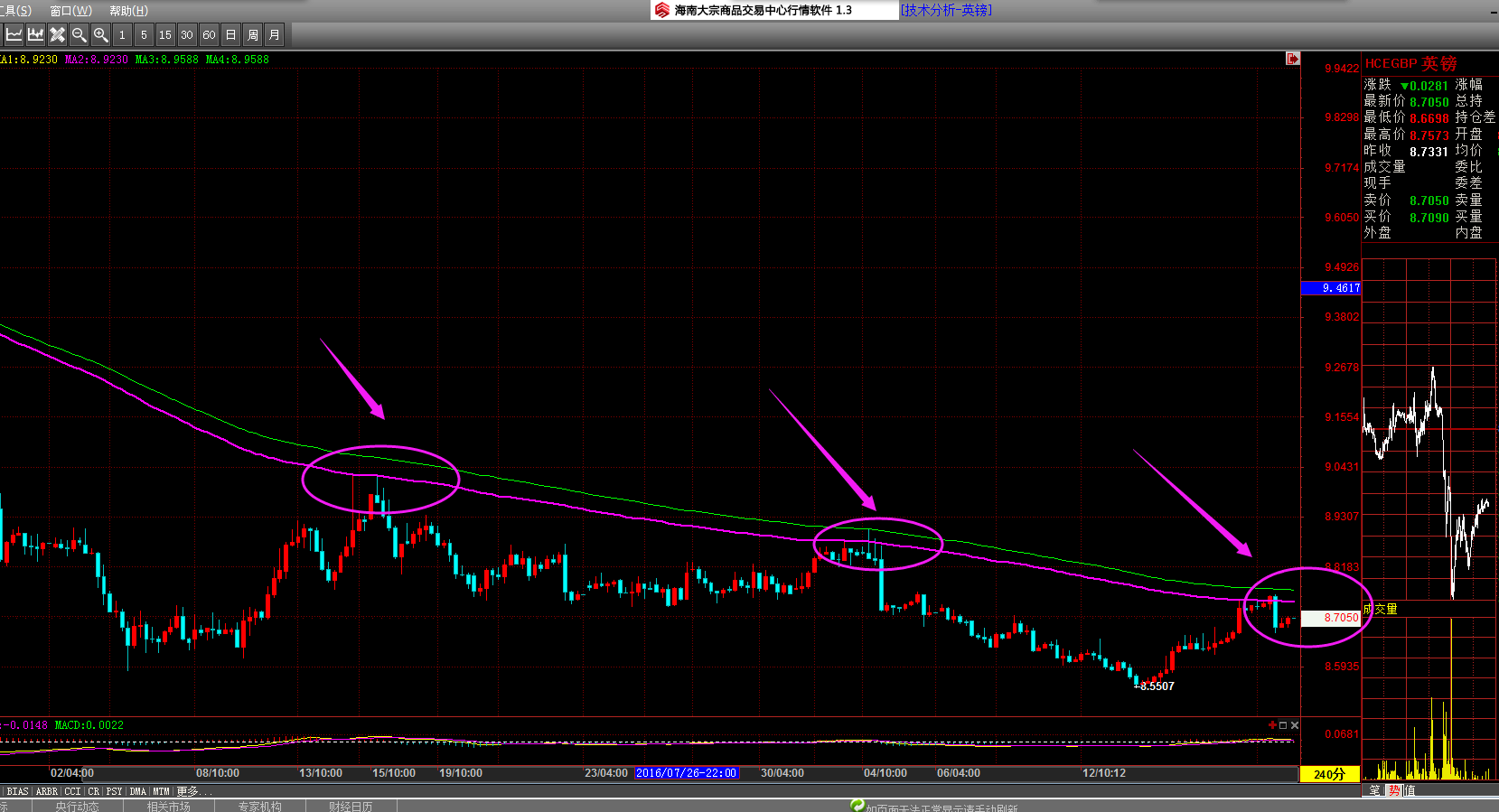Select the PSY indicator tab

pyautogui.click(x=114, y=791)
